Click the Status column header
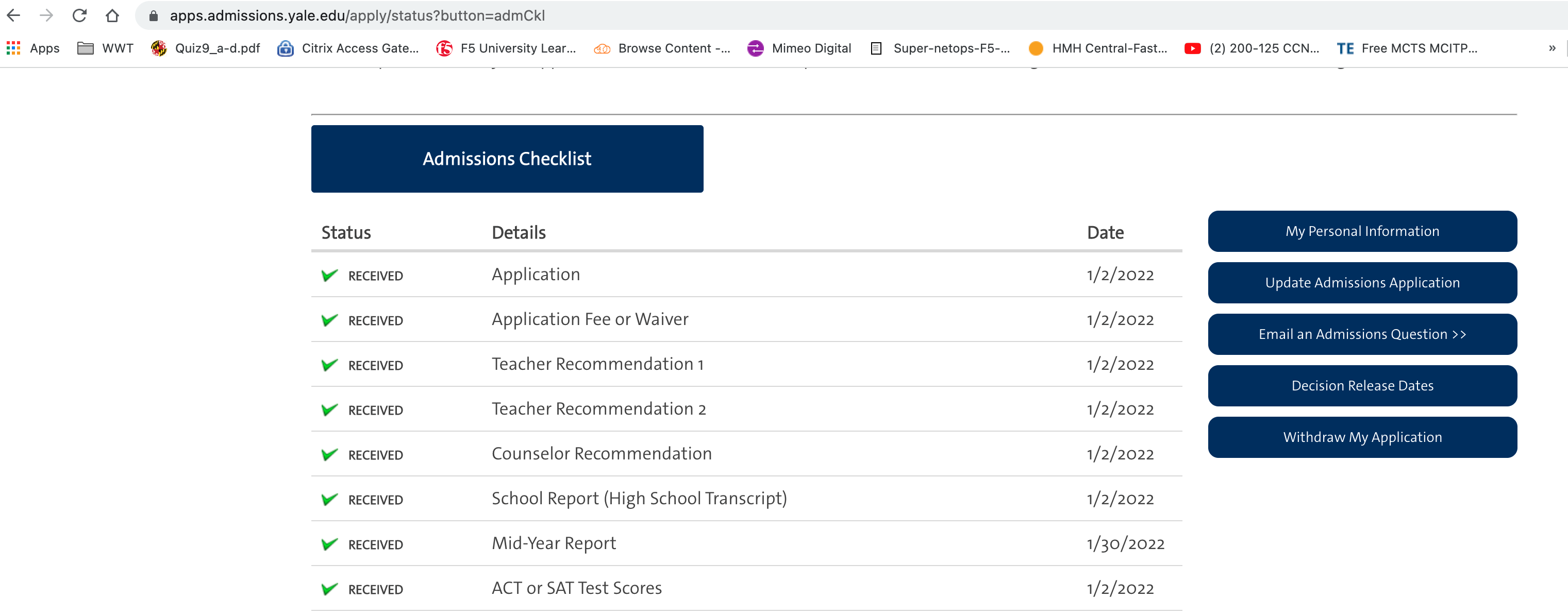The width and height of the screenshot is (1568, 615). tap(346, 232)
